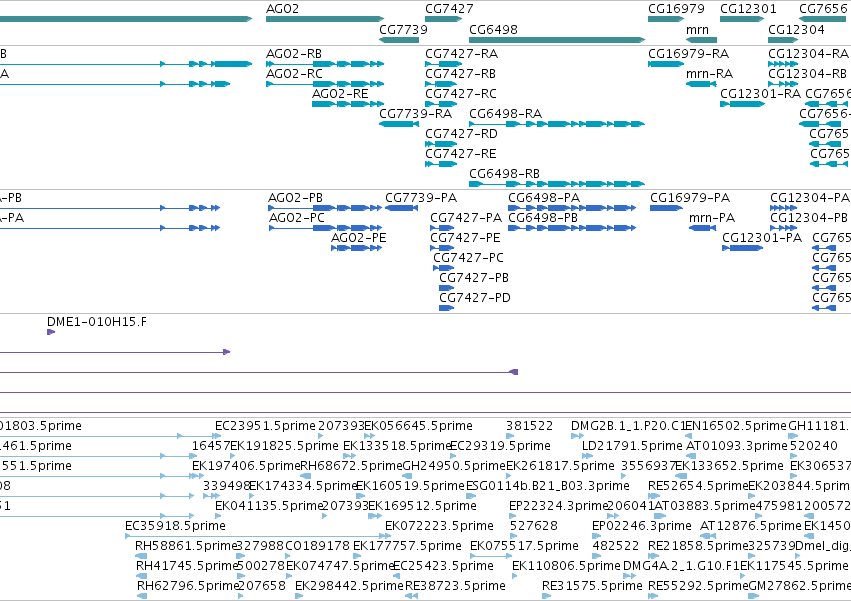851x601 pixels.
Task: Open the AGO2-RE transcript label
Action: tap(340, 94)
